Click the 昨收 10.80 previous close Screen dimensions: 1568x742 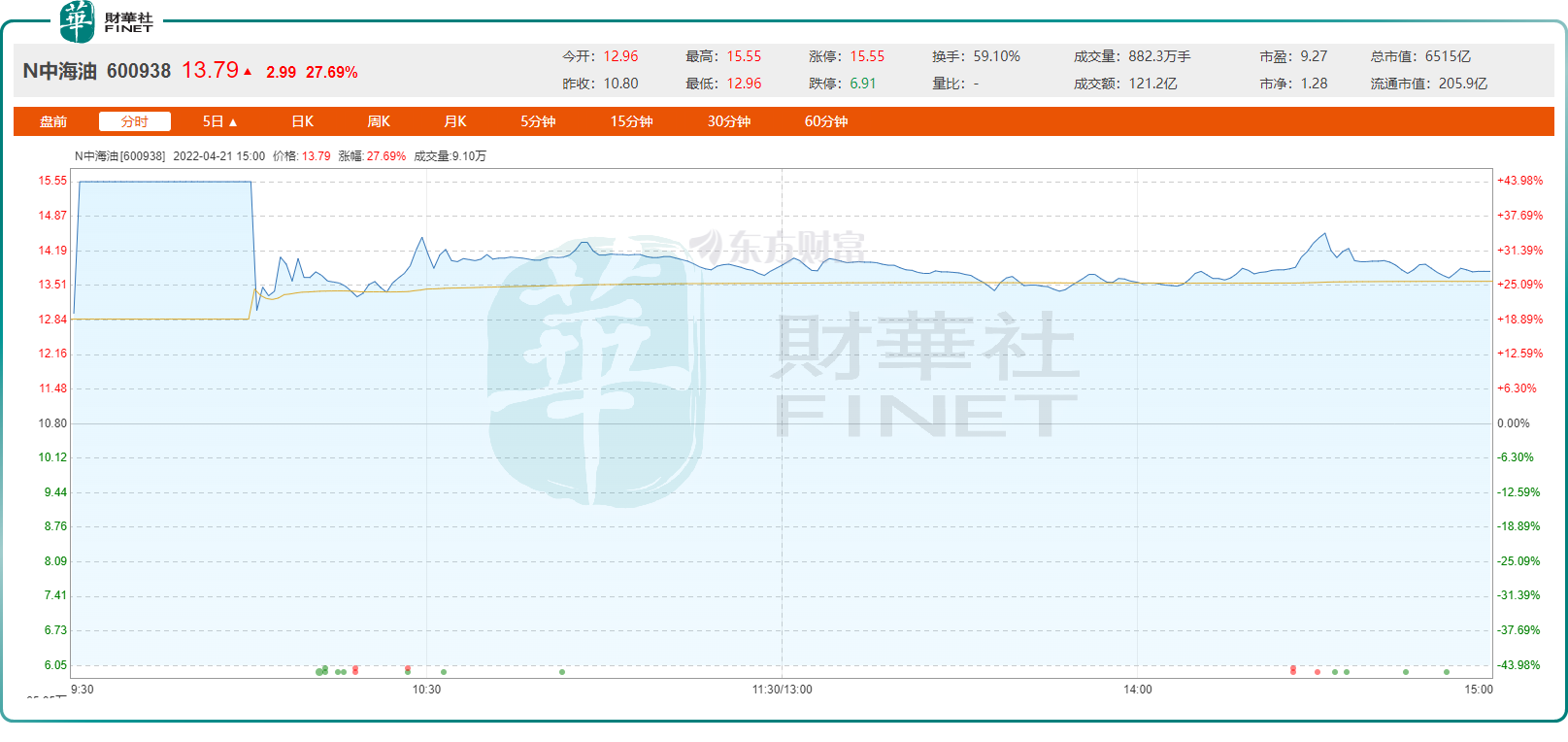(x=600, y=84)
